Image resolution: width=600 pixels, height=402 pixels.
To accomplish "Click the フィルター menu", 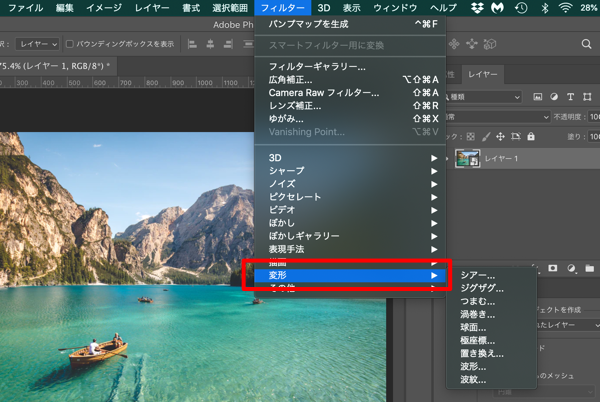I will tap(282, 8).
